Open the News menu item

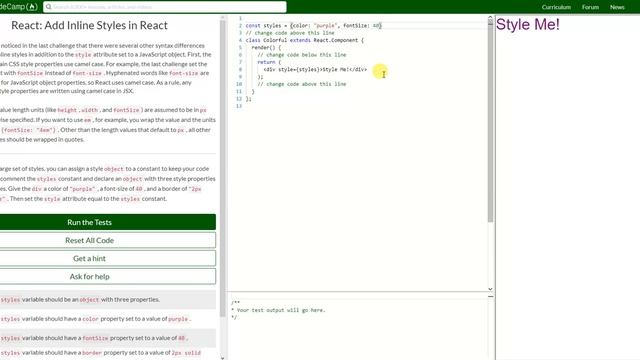(x=617, y=7)
